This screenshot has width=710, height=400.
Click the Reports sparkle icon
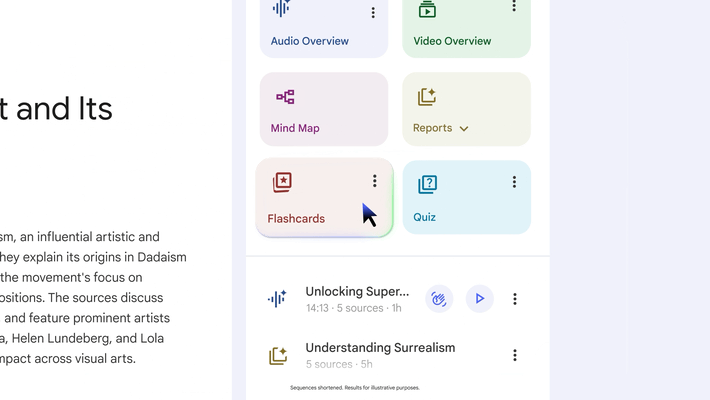pos(427,97)
